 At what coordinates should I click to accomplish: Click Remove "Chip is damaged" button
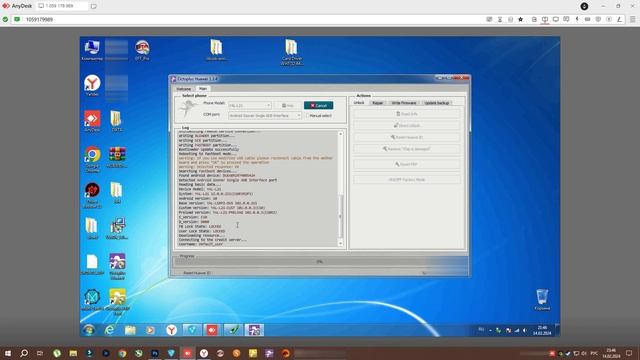tap(407, 149)
